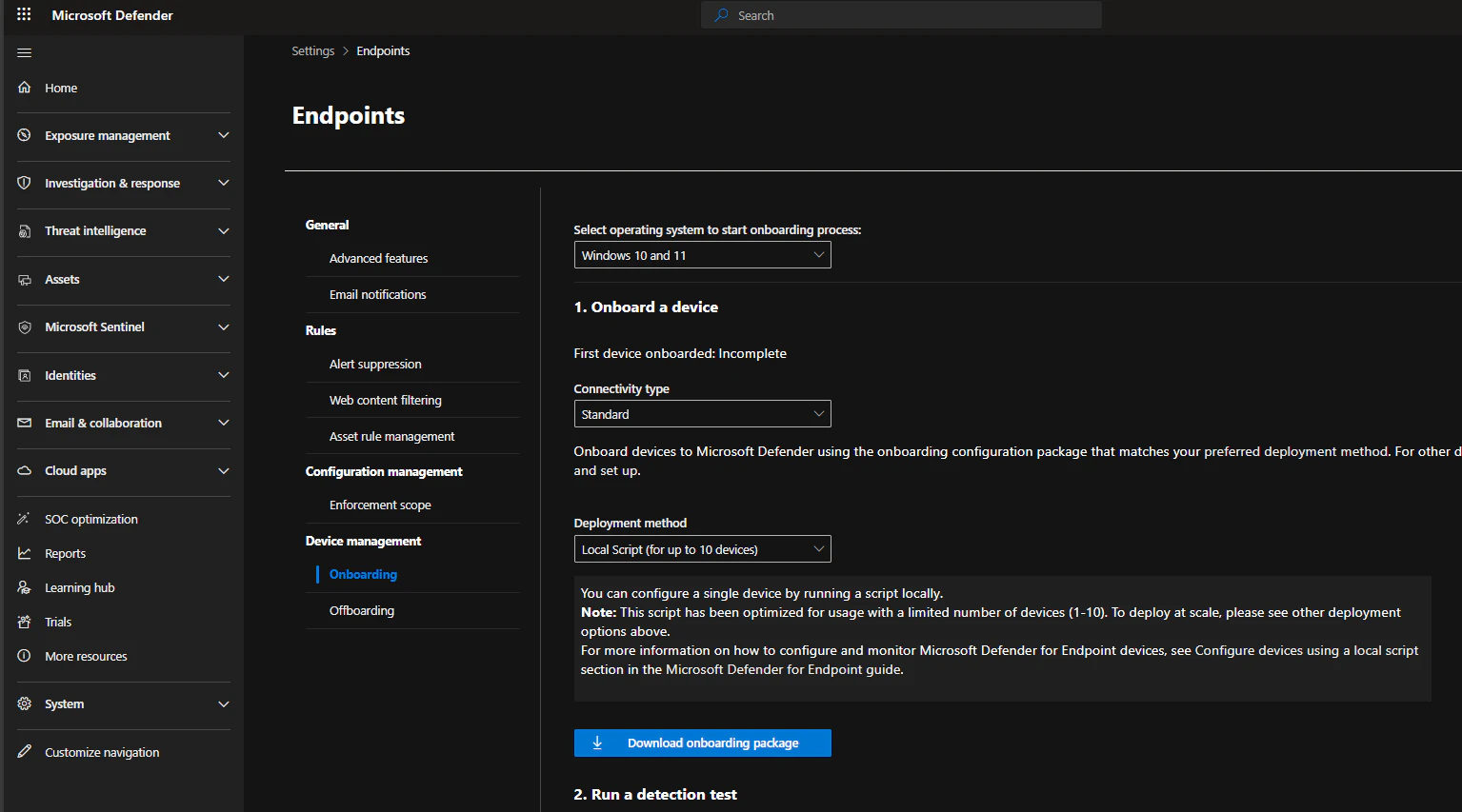1462x812 pixels.
Task: Expand the Exposure management chevron
Action: 224,135
